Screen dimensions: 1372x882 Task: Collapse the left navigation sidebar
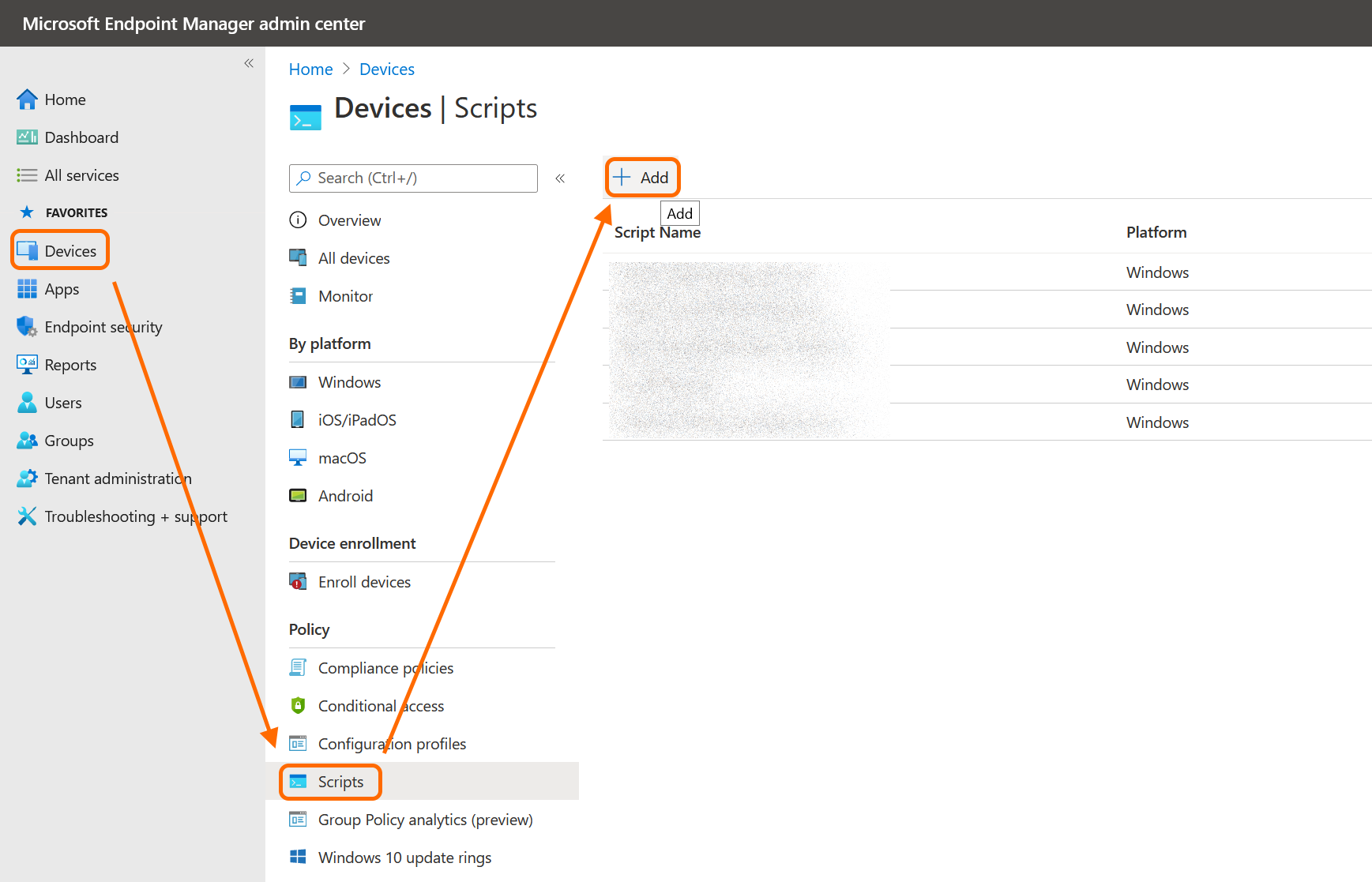click(x=249, y=63)
